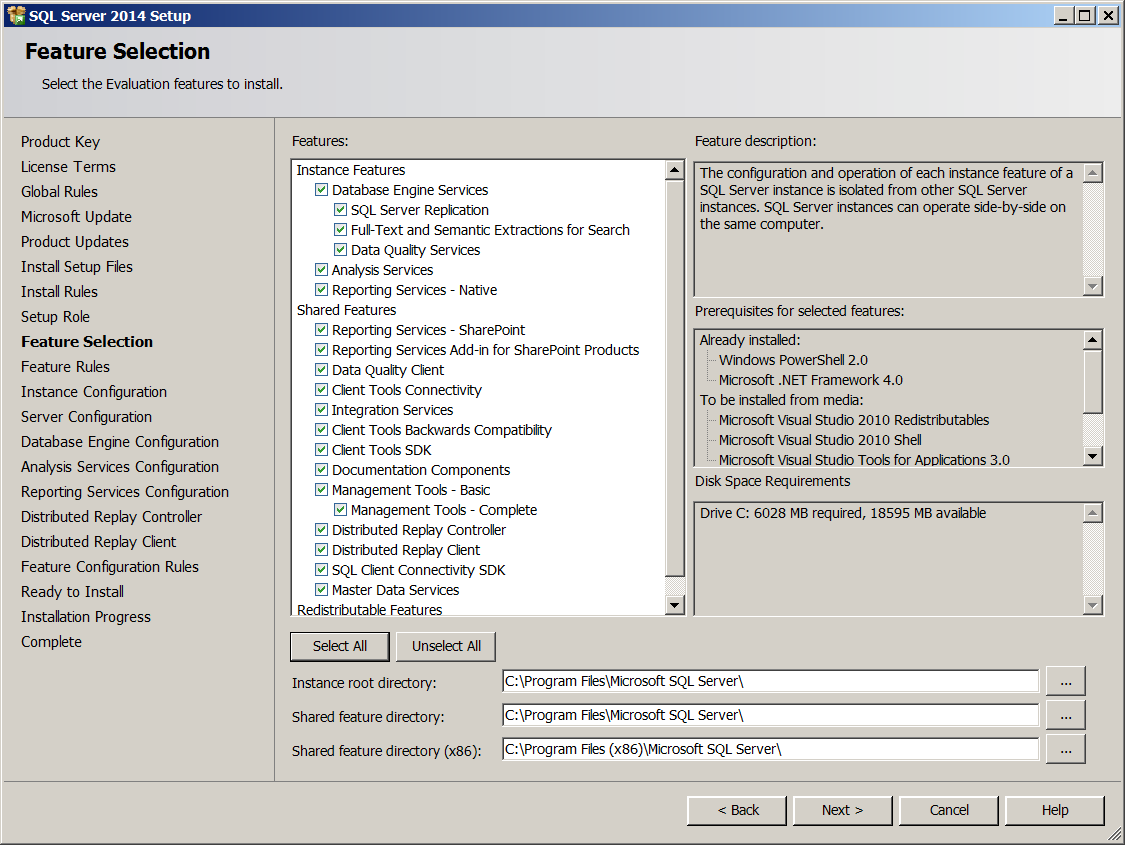Image resolution: width=1125 pixels, height=845 pixels.
Task: Toggle the Integration Services checkbox
Action: 321,410
